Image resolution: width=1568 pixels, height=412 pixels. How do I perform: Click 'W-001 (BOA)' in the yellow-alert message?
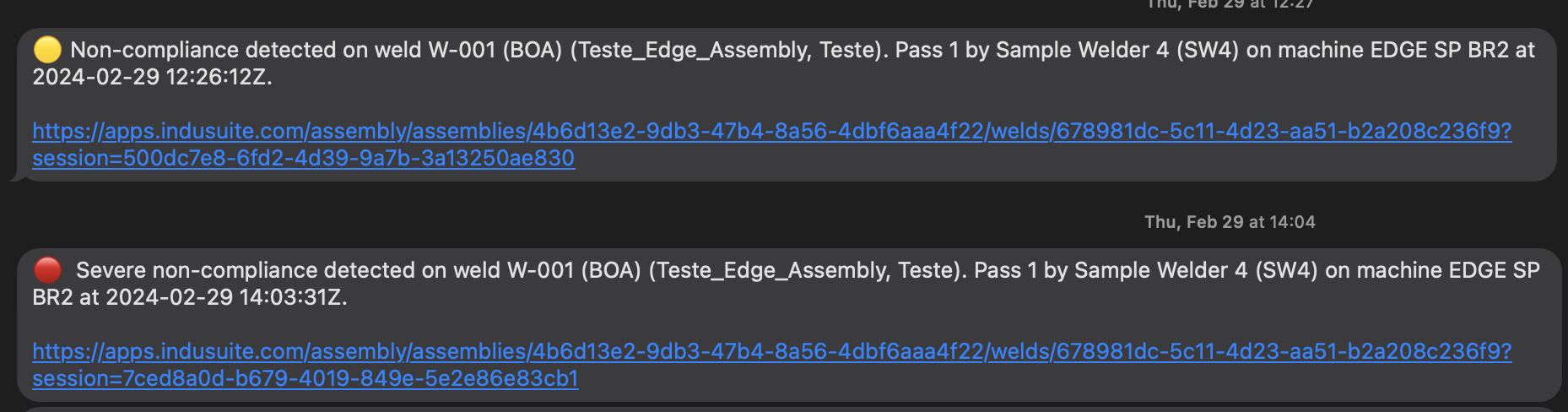495,51
